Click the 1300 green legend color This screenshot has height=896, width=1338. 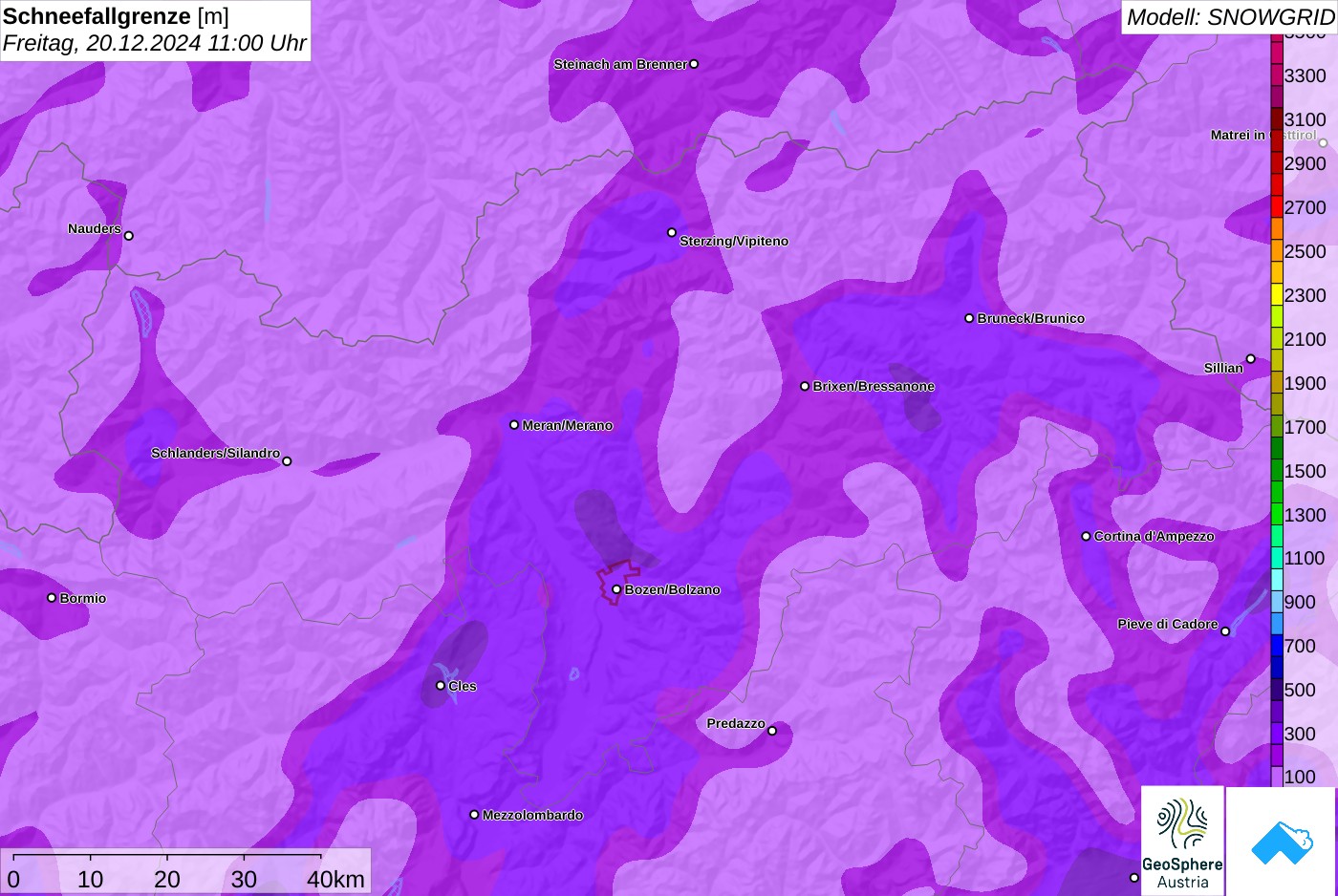coord(1277,514)
